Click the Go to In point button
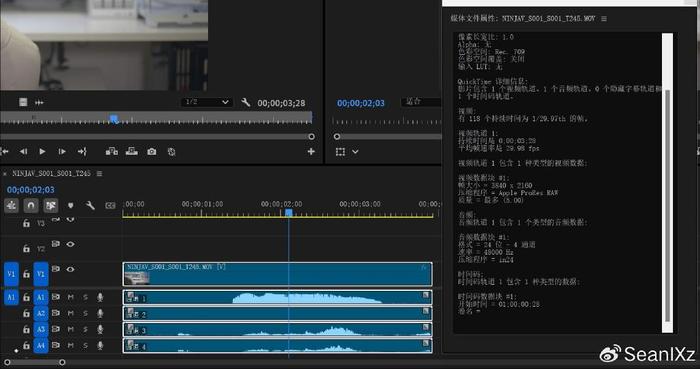 [5, 152]
